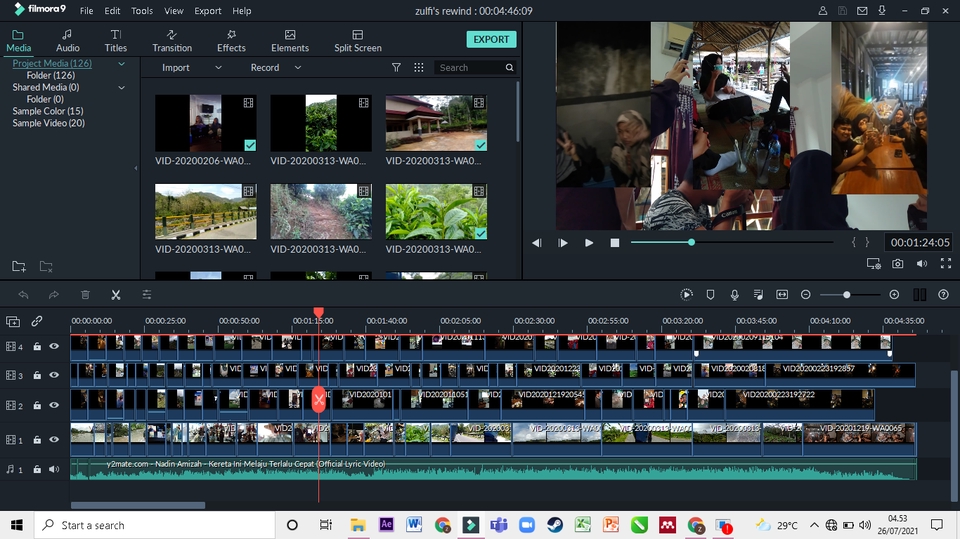Click the Delete trash icon
960x539 pixels.
point(85,295)
